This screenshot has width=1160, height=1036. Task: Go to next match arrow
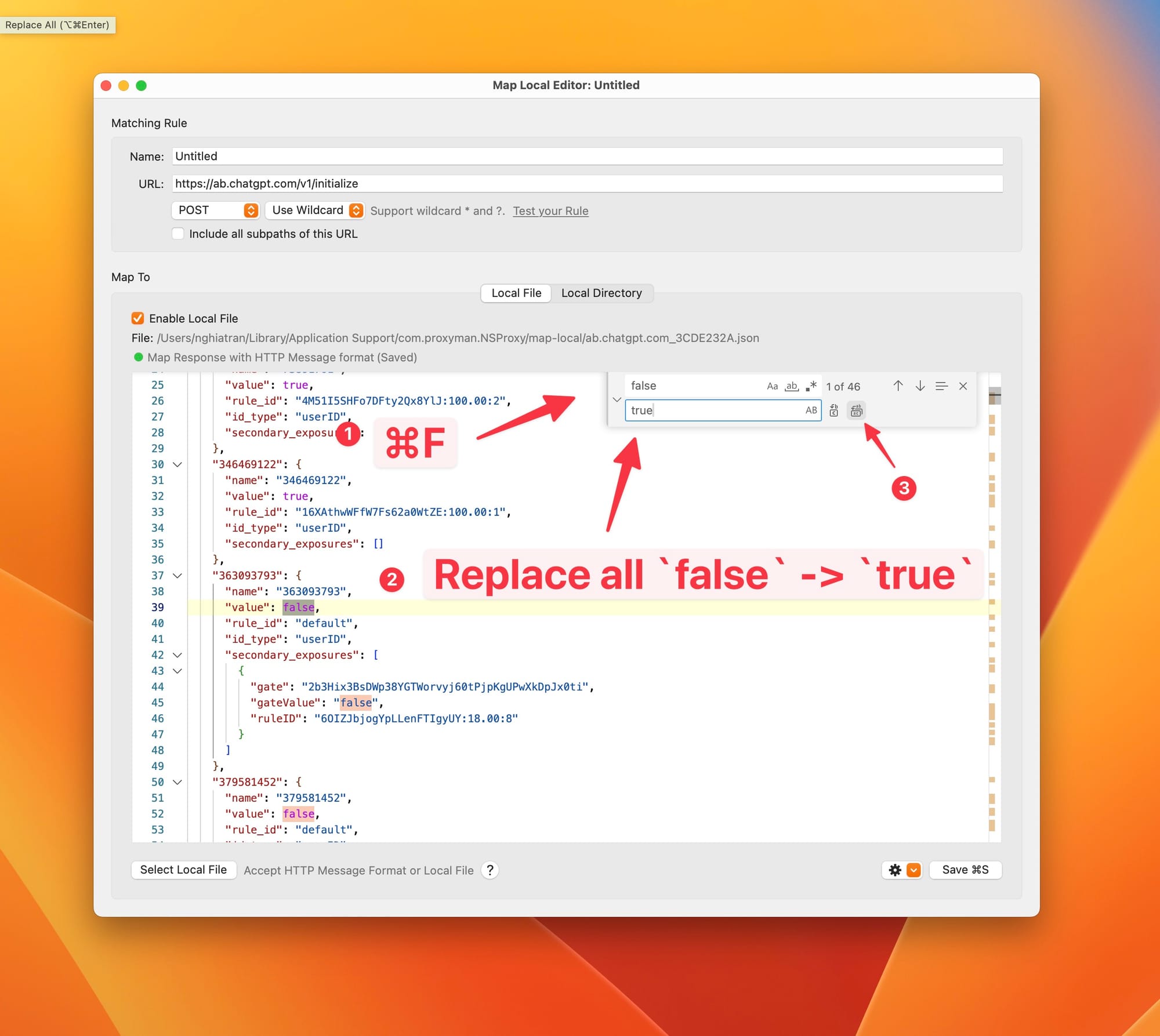[920, 386]
